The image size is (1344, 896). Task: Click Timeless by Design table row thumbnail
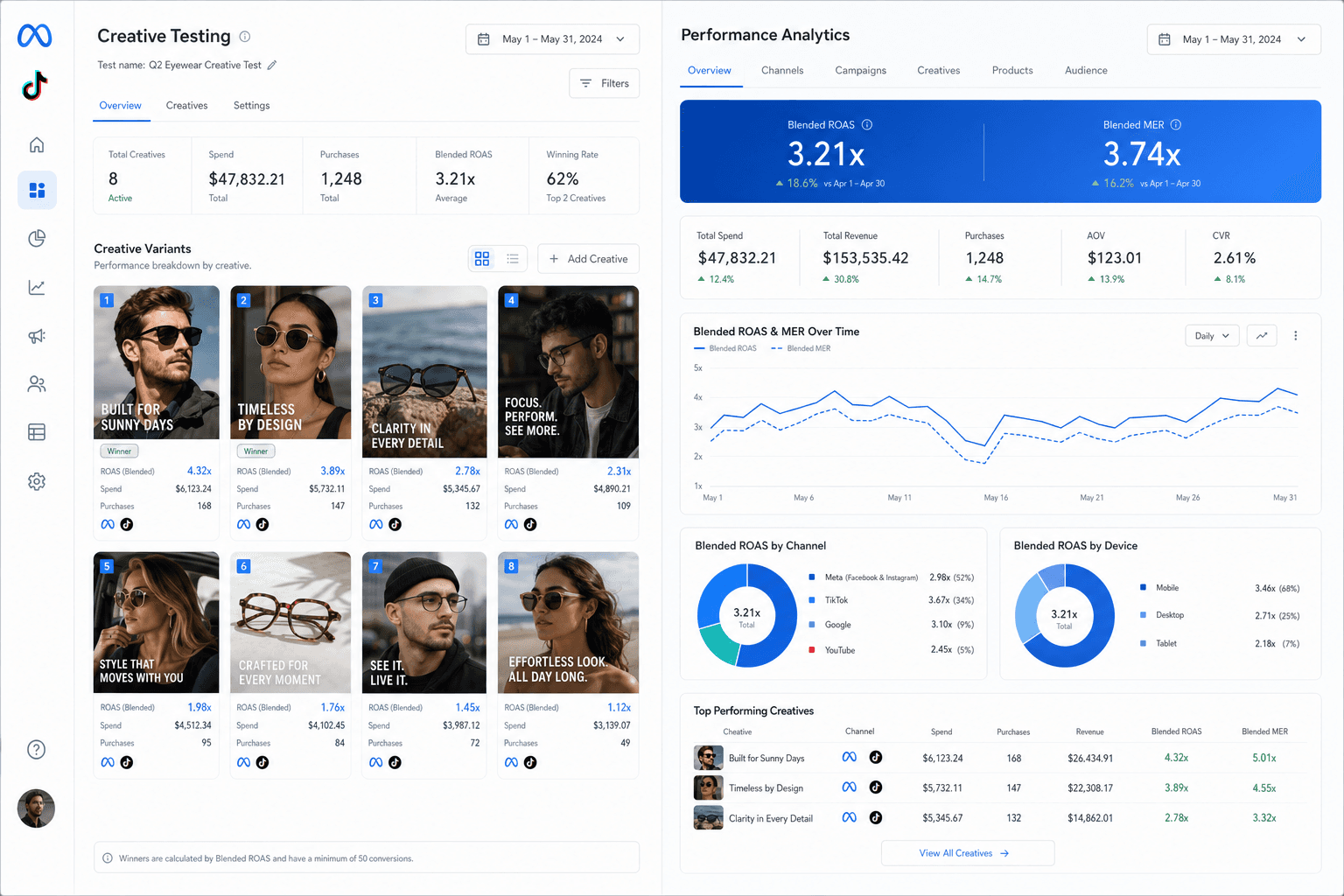pos(708,787)
